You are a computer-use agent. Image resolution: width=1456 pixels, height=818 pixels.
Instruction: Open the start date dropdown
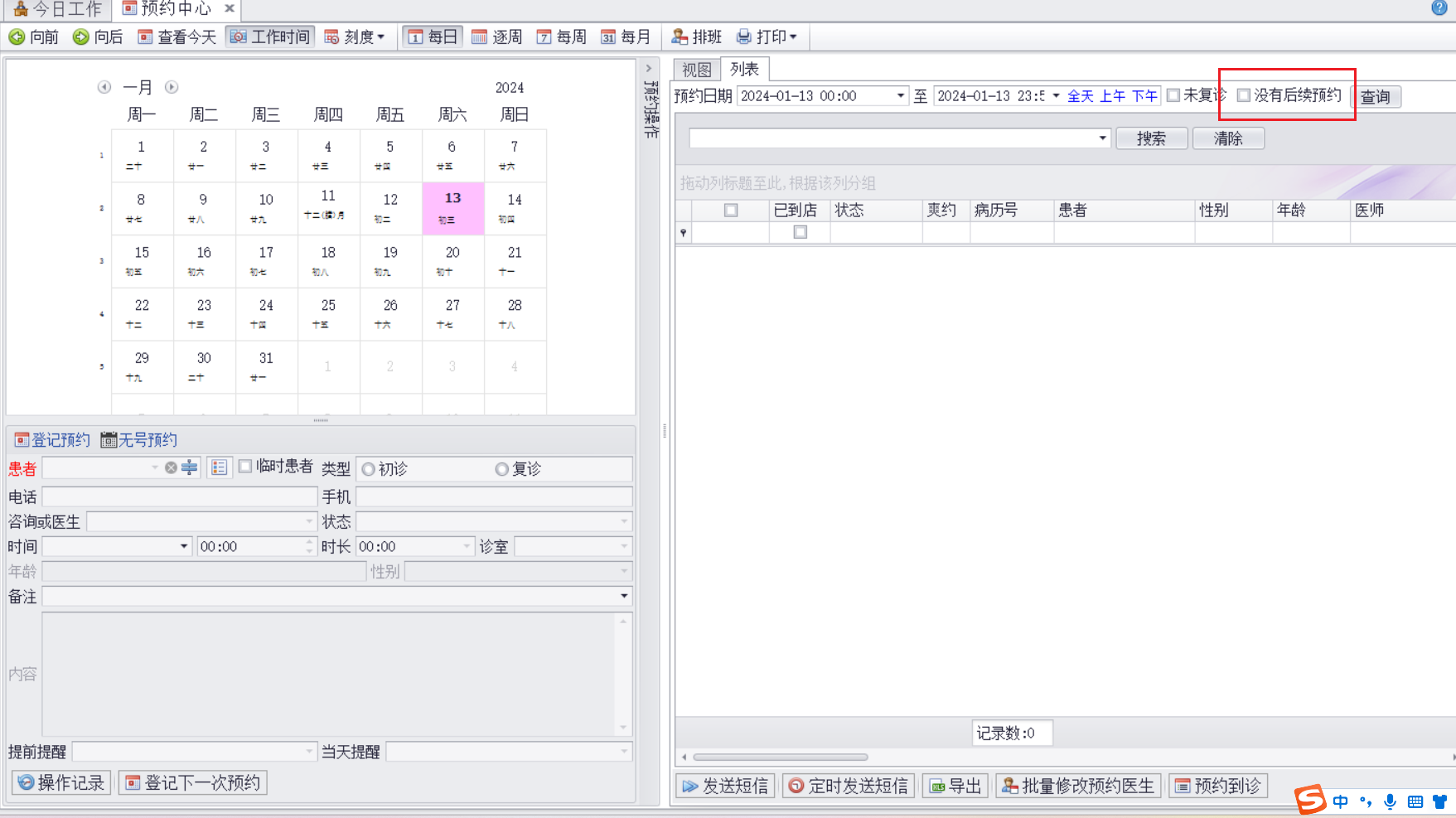(x=901, y=96)
